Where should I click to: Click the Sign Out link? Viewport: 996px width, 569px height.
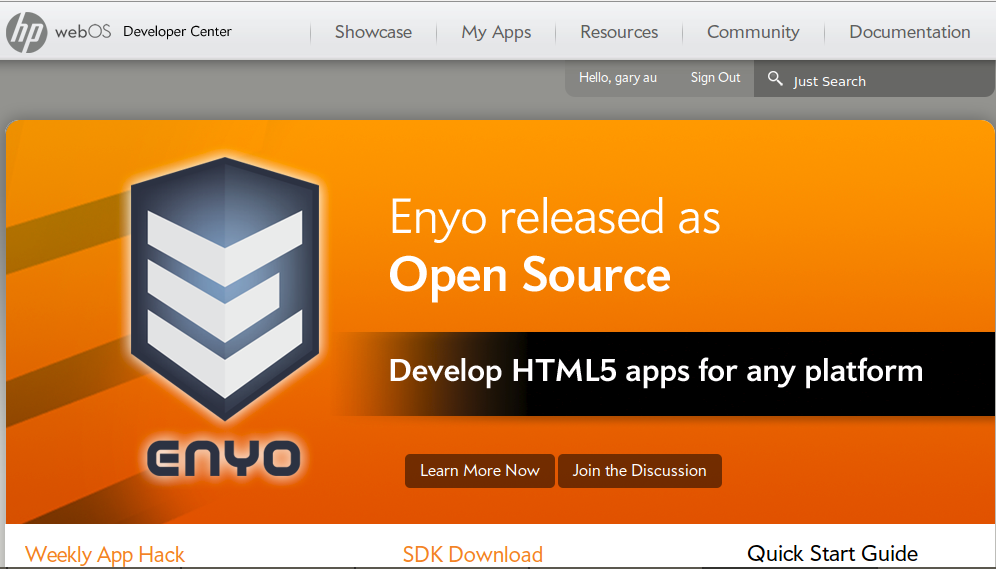(x=715, y=77)
